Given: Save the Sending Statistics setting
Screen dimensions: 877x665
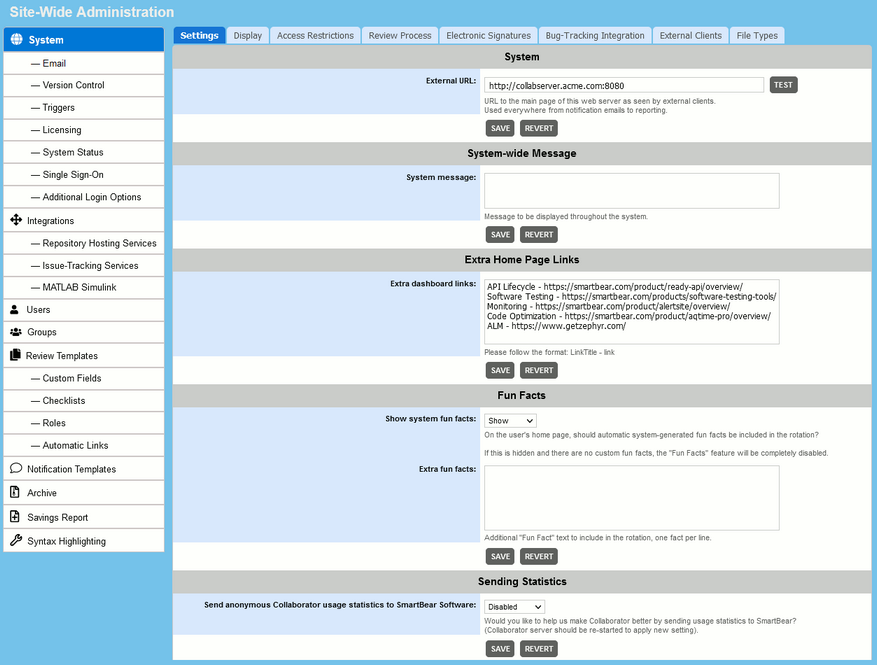Looking at the screenshot, I should pos(500,649).
